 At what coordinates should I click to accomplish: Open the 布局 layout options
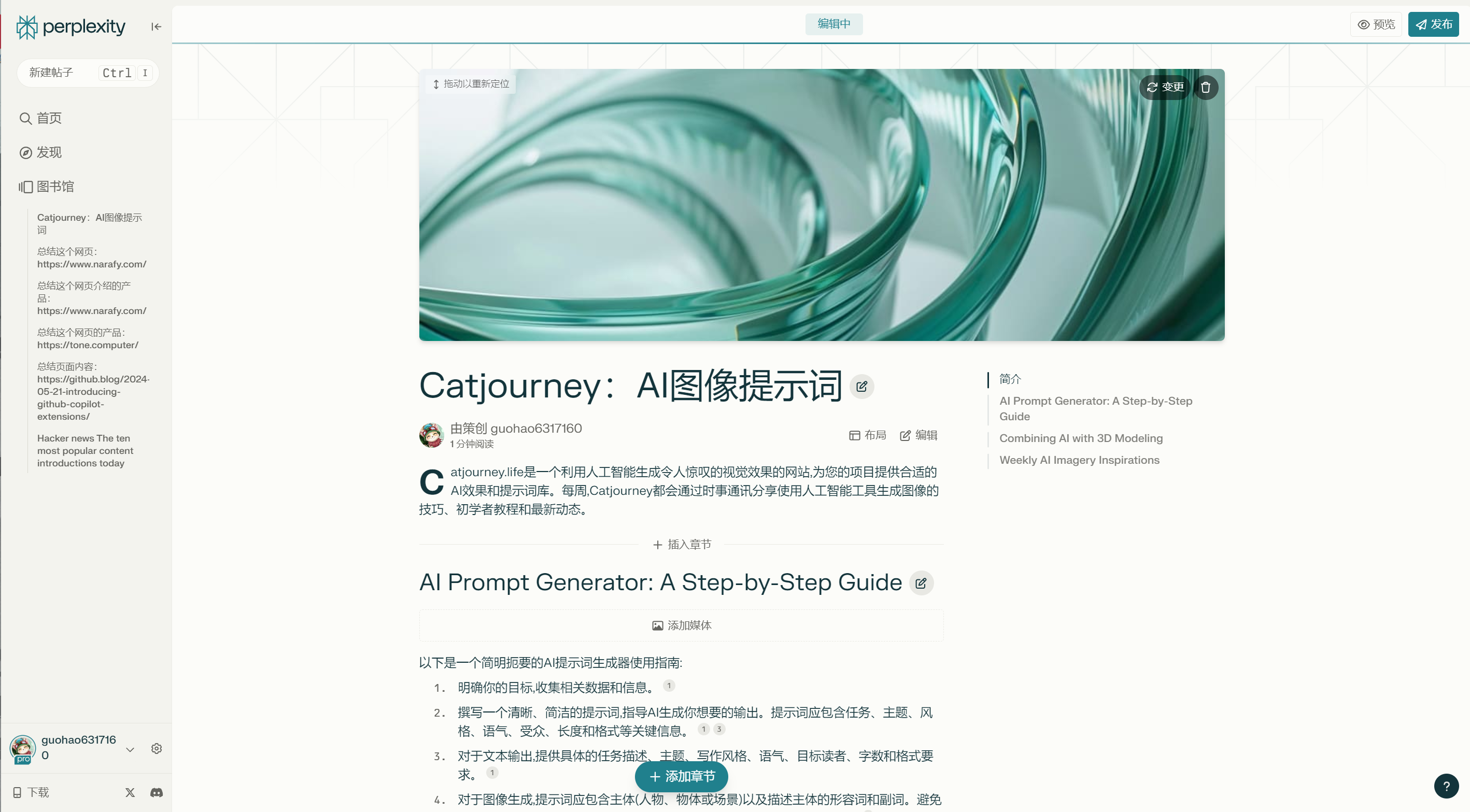pos(867,435)
